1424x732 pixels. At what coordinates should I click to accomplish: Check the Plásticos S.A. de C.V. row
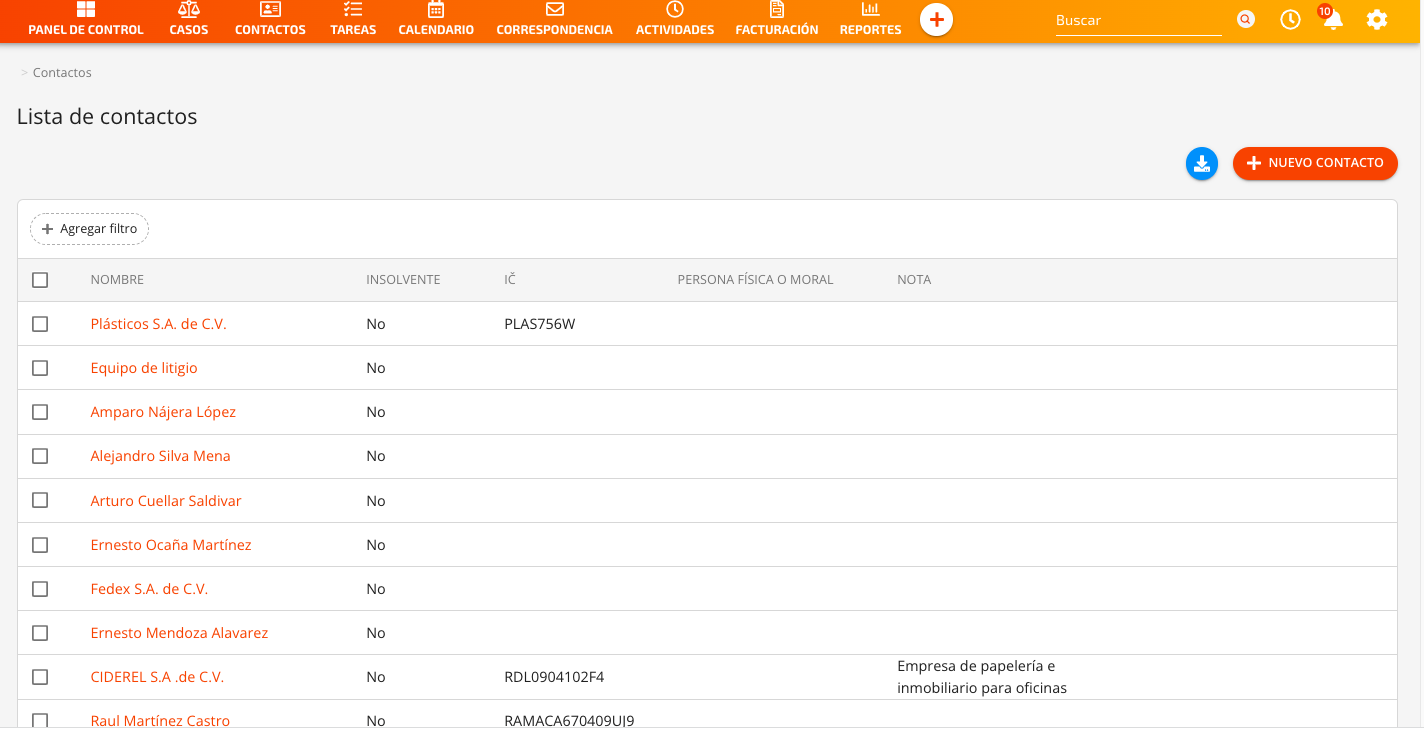click(x=40, y=324)
